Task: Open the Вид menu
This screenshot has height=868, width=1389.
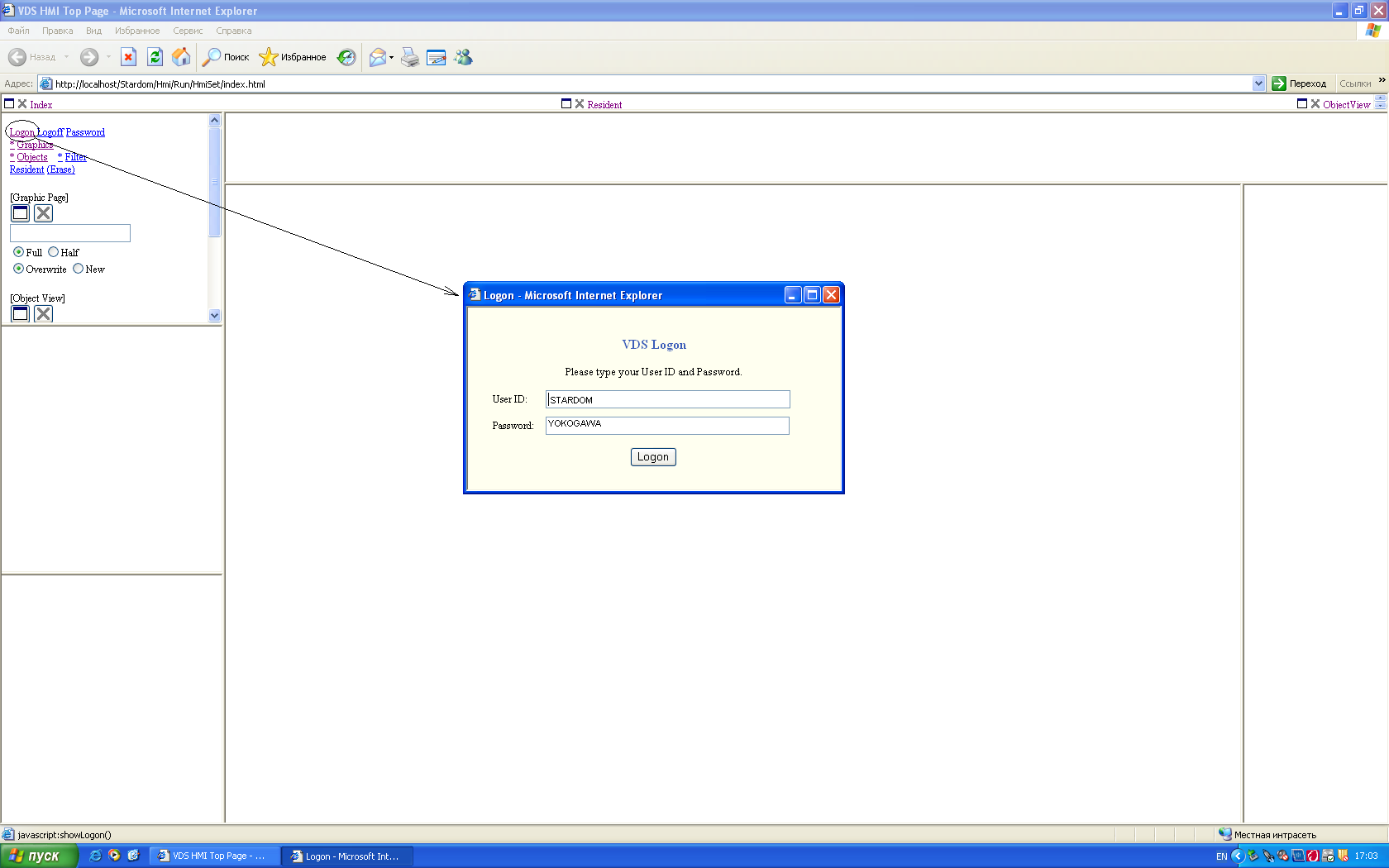Action: tap(93, 31)
